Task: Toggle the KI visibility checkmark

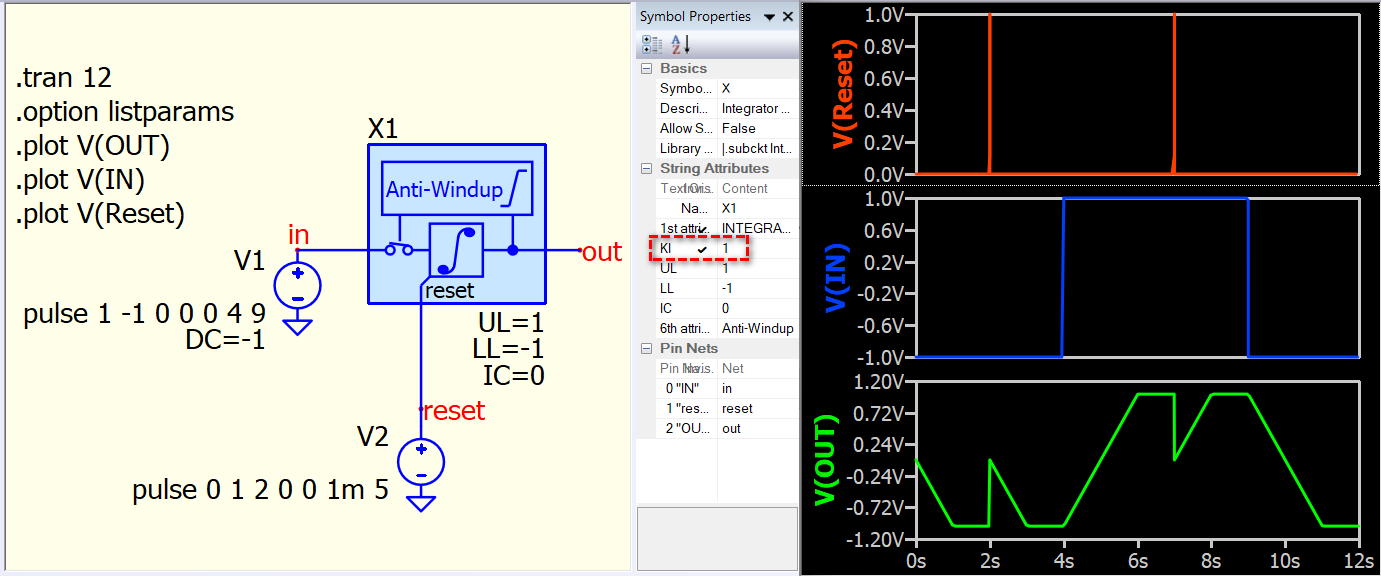Action: pos(702,248)
